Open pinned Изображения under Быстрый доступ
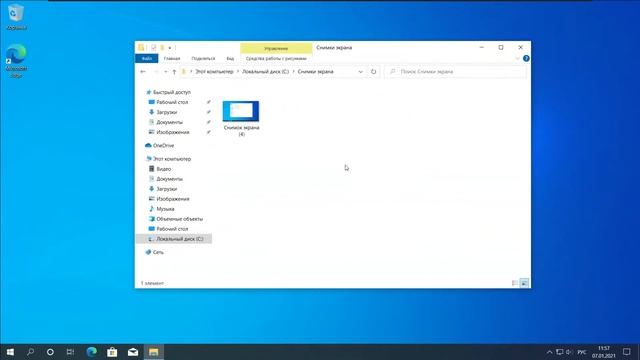The image size is (640, 360). (x=173, y=132)
